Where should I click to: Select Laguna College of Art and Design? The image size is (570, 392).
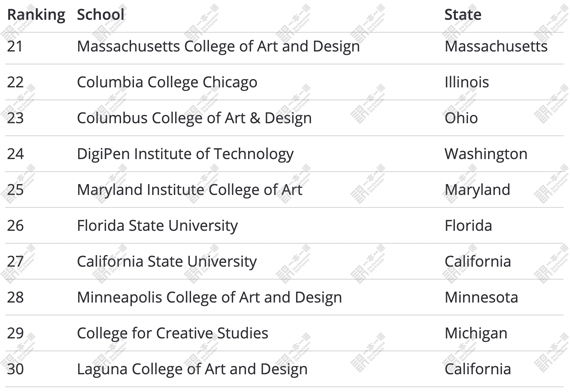pyautogui.click(x=192, y=369)
